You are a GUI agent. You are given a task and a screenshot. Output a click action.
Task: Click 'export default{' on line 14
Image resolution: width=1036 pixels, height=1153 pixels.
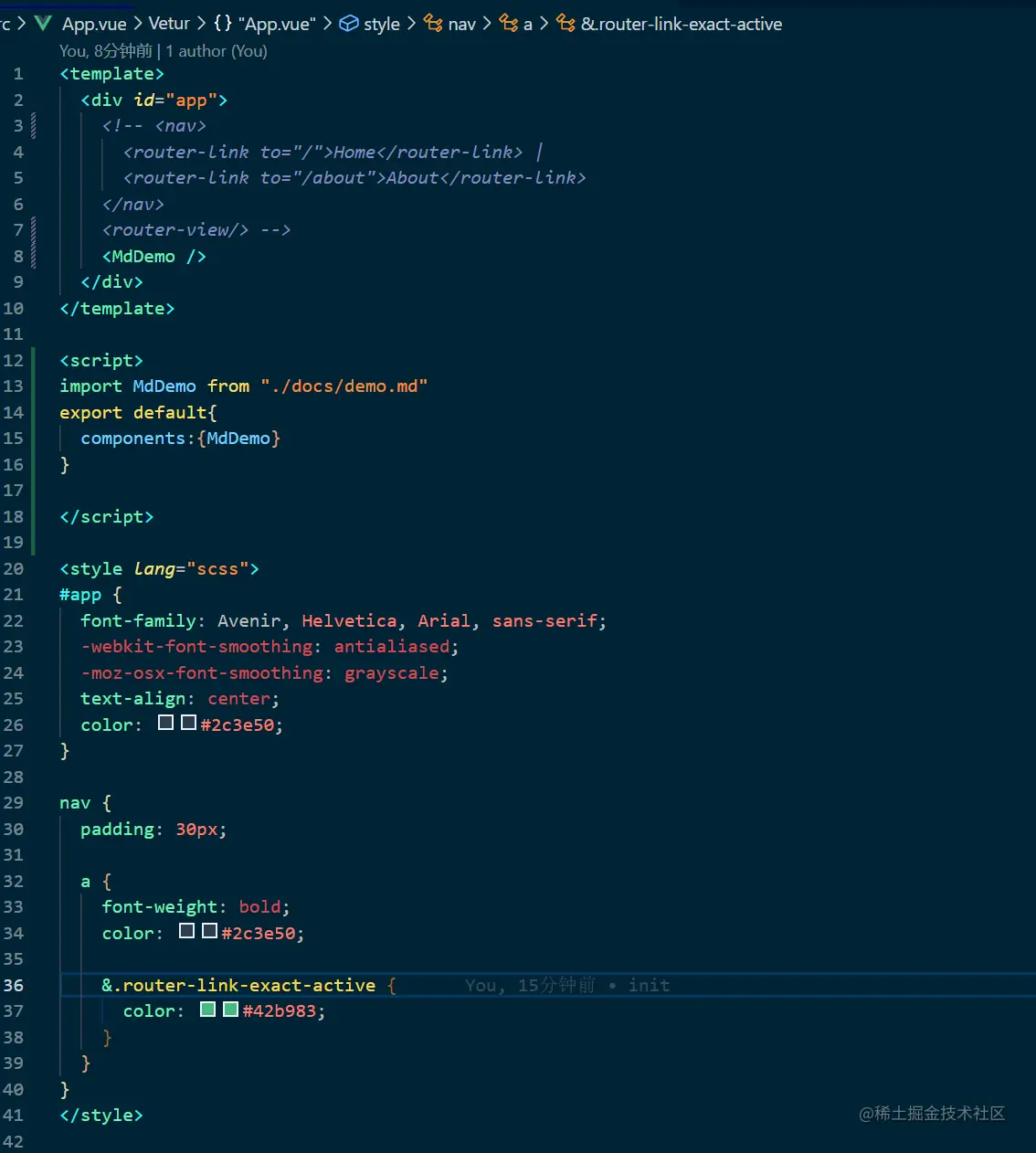click(138, 412)
